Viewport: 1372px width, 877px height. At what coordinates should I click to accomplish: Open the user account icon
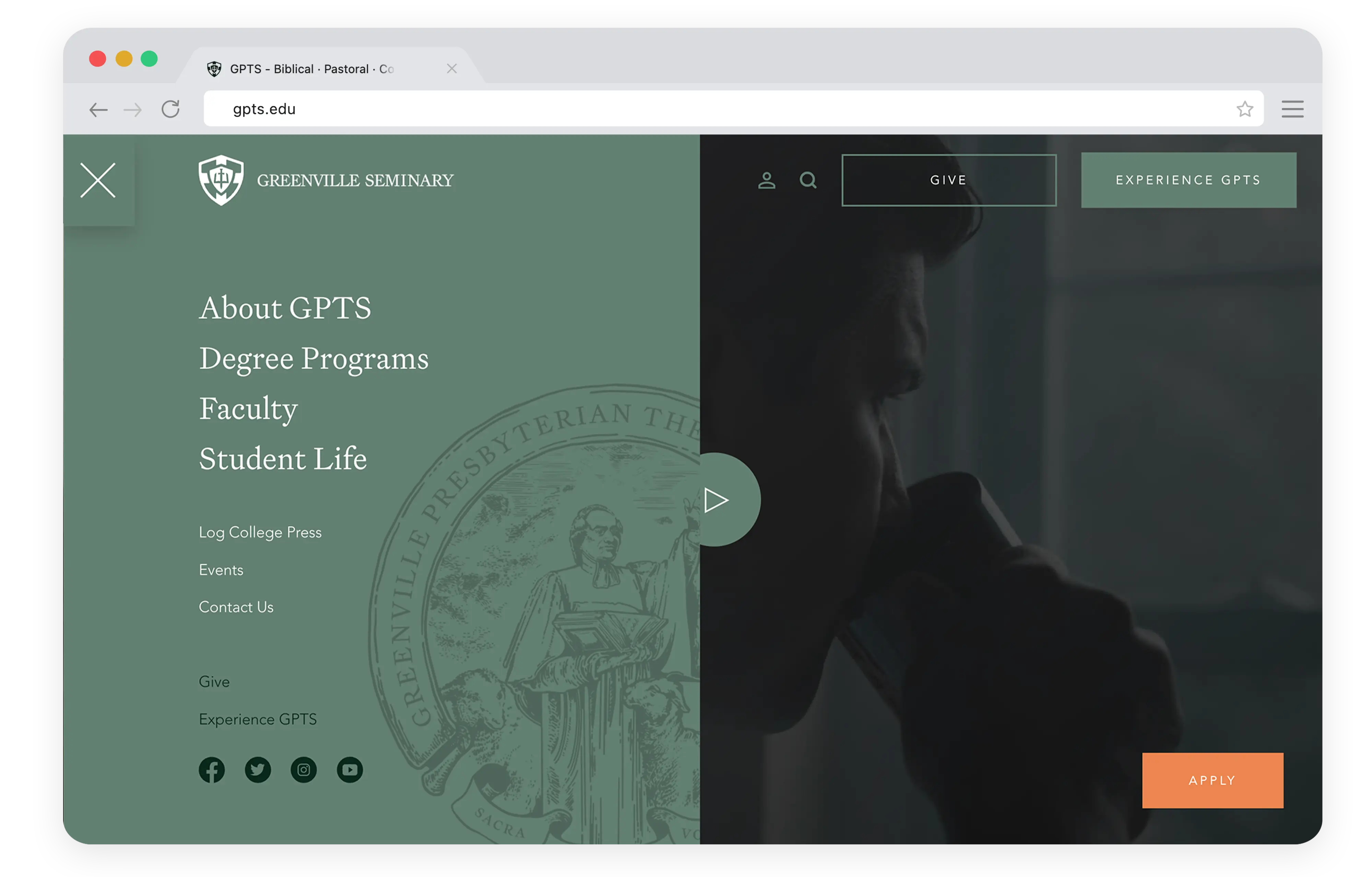tap(766, 180)
